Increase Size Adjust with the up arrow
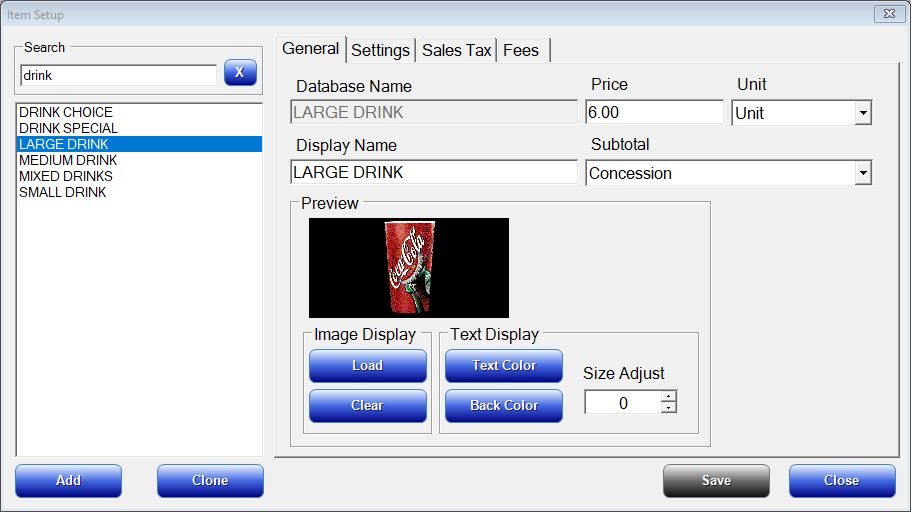Screen dimensions: 911x512 669,396
